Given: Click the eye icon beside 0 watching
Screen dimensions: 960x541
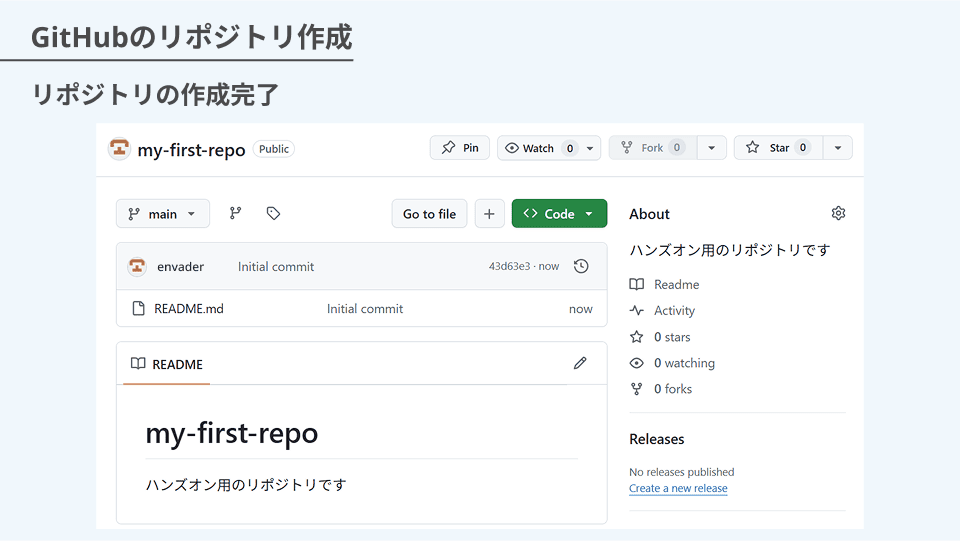Looking at the screenshot, I should coord(637,363).
